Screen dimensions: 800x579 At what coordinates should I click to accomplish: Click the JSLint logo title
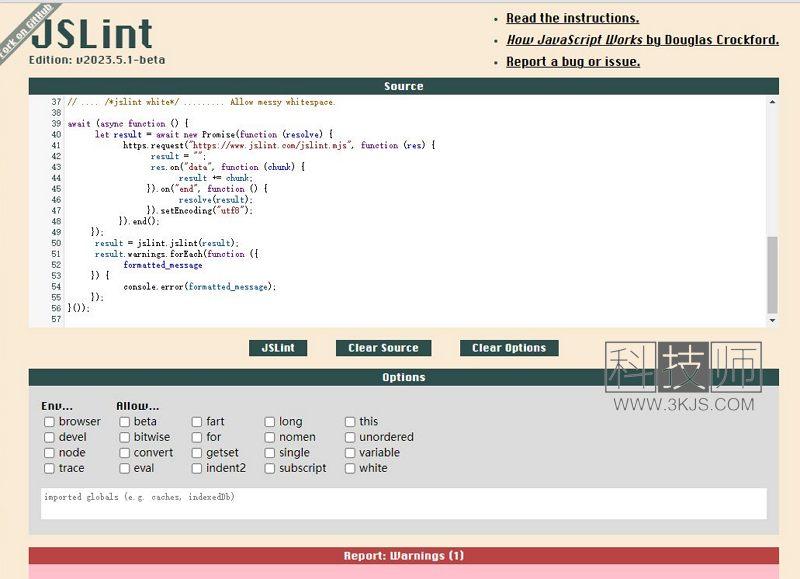tap(92, 34)
